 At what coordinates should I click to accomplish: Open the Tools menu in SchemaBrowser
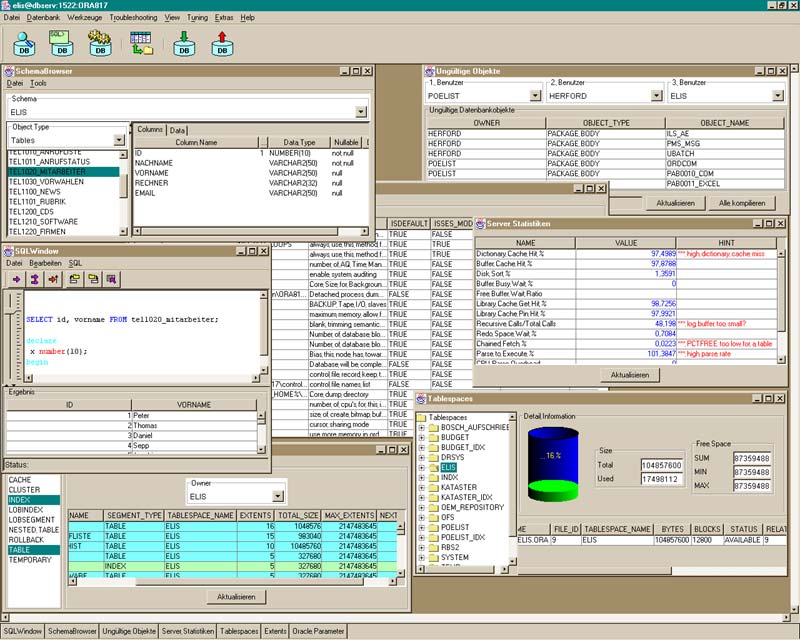(38, 83)
